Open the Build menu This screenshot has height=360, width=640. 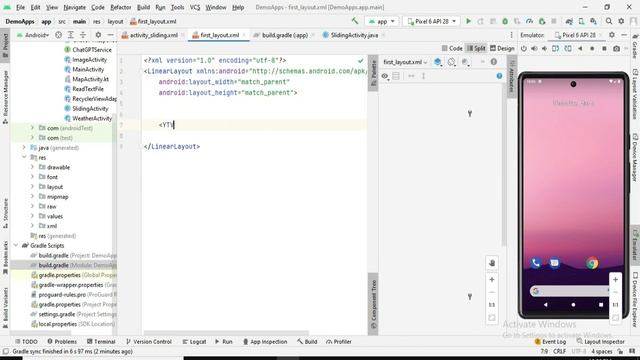pos(143,7)
